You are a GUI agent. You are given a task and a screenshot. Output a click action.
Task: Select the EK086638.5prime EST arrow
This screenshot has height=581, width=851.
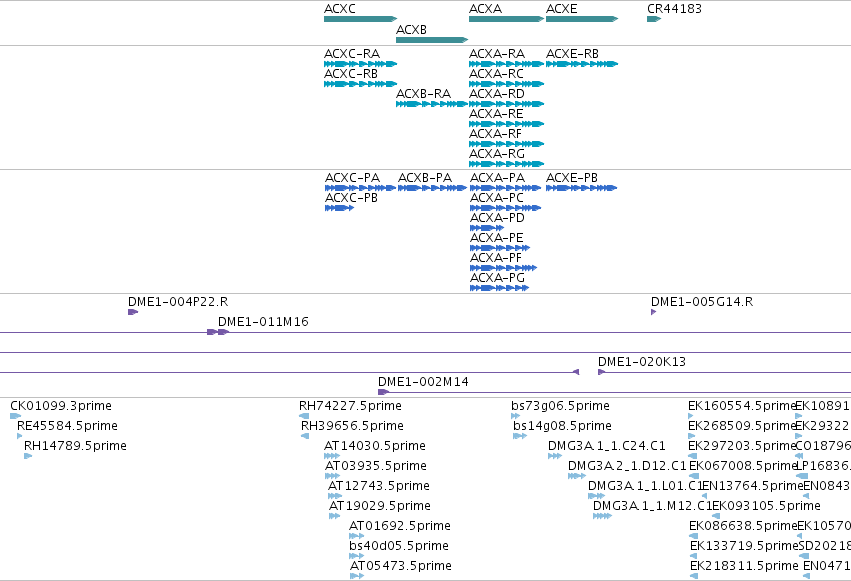[x=694, y=536]
